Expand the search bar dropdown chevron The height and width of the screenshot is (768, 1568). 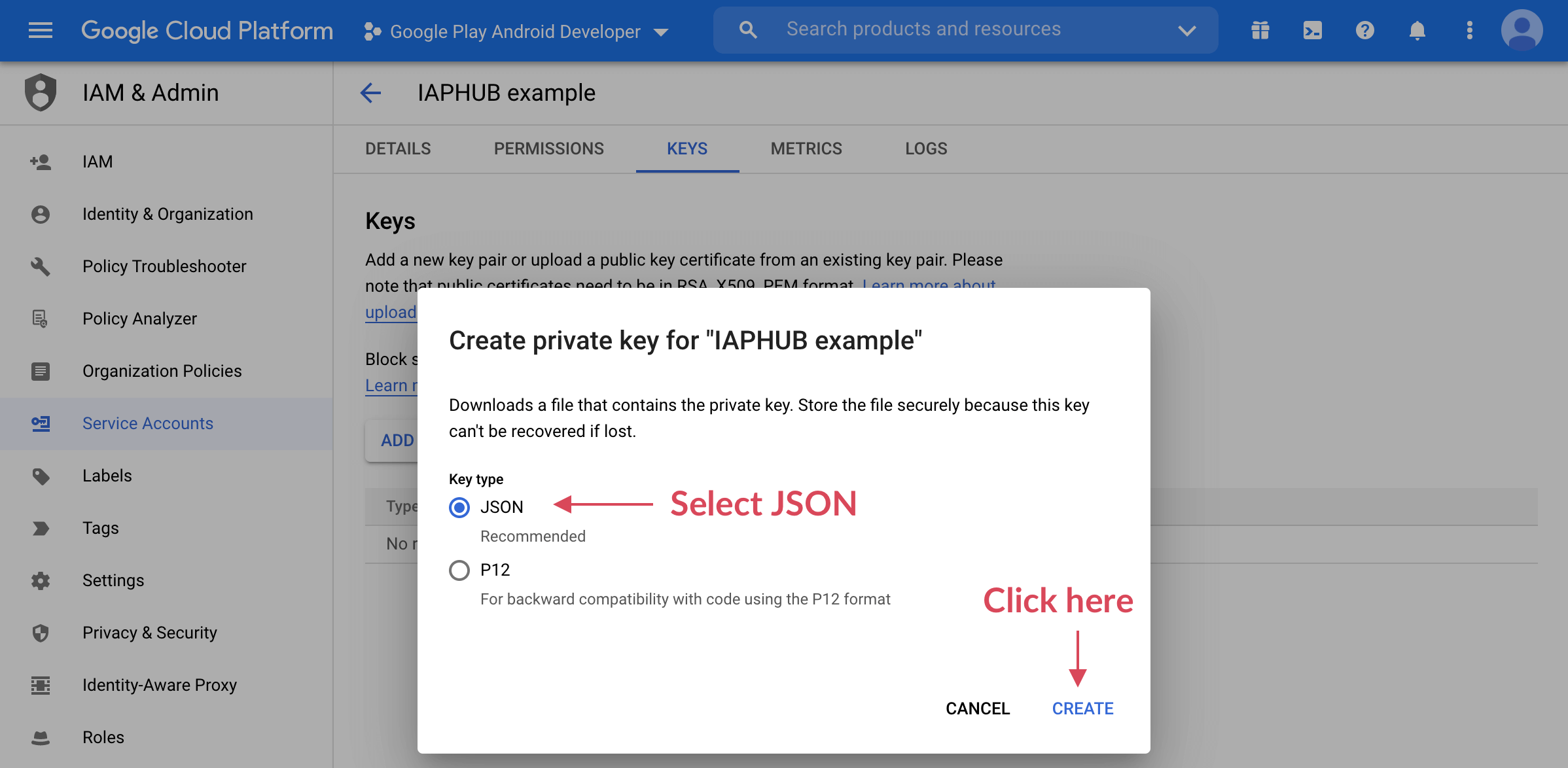click(x=1186, y=30)
